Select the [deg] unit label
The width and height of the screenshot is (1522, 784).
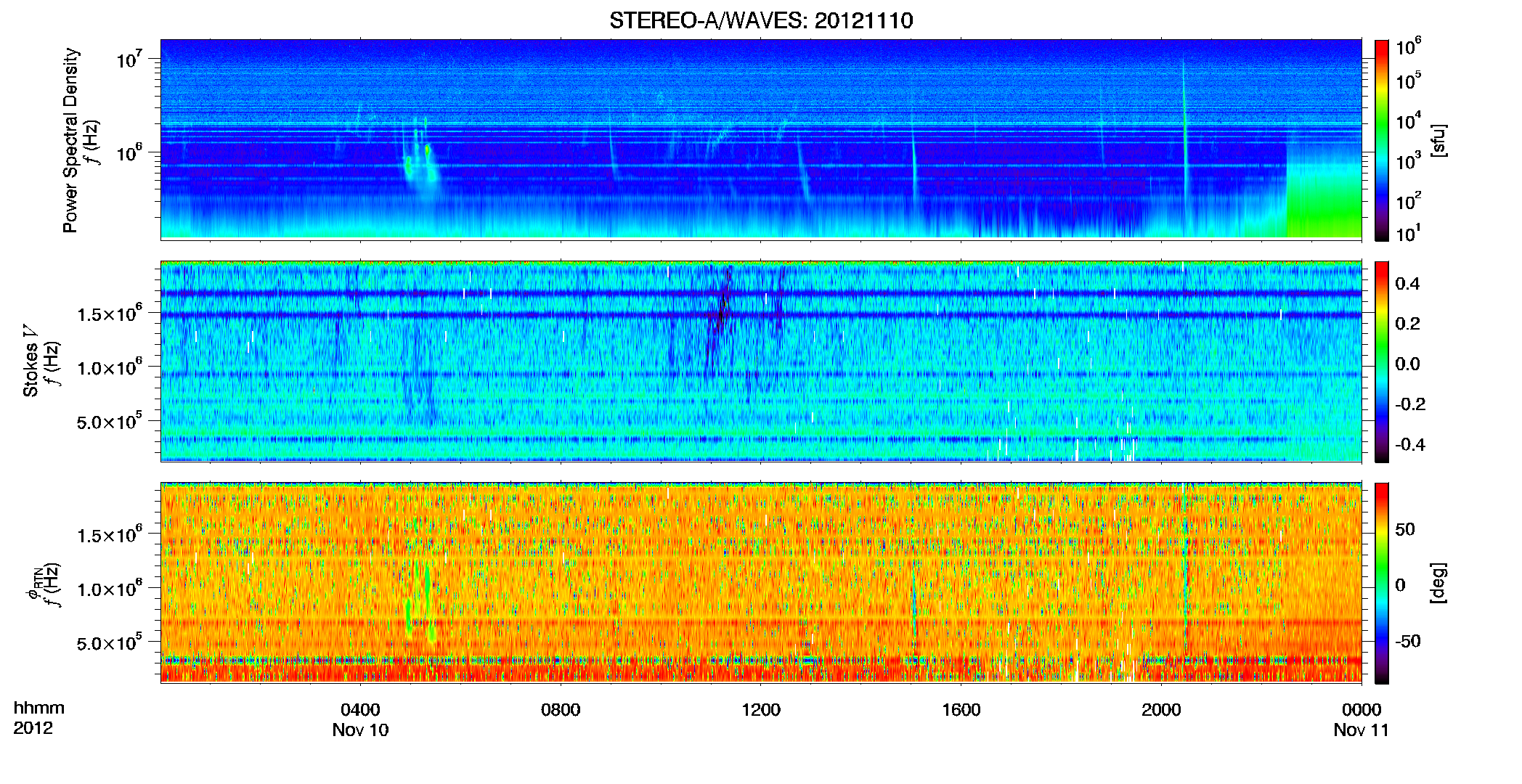point(1438,583)
